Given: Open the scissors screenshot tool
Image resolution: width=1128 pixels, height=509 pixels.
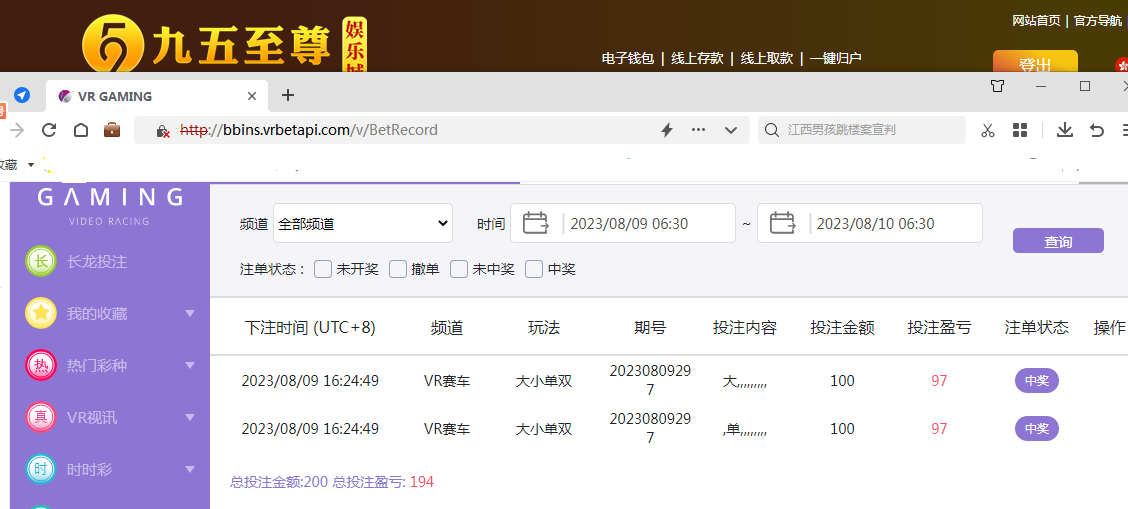Looking at the screenshot, I should click(x=988, y=130).
